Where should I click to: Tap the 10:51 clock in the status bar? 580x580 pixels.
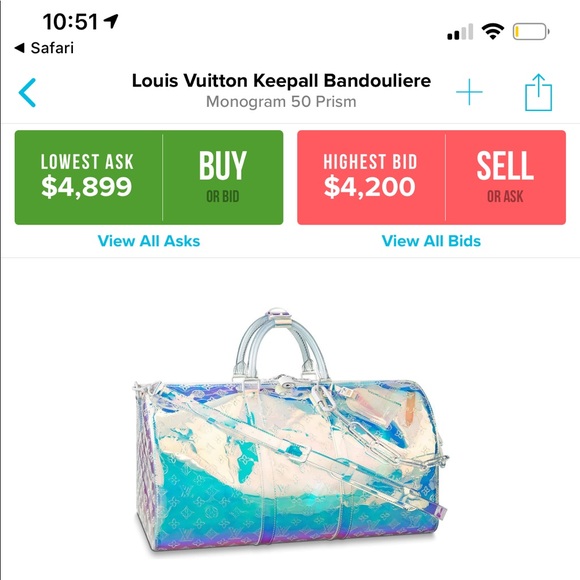70,21
